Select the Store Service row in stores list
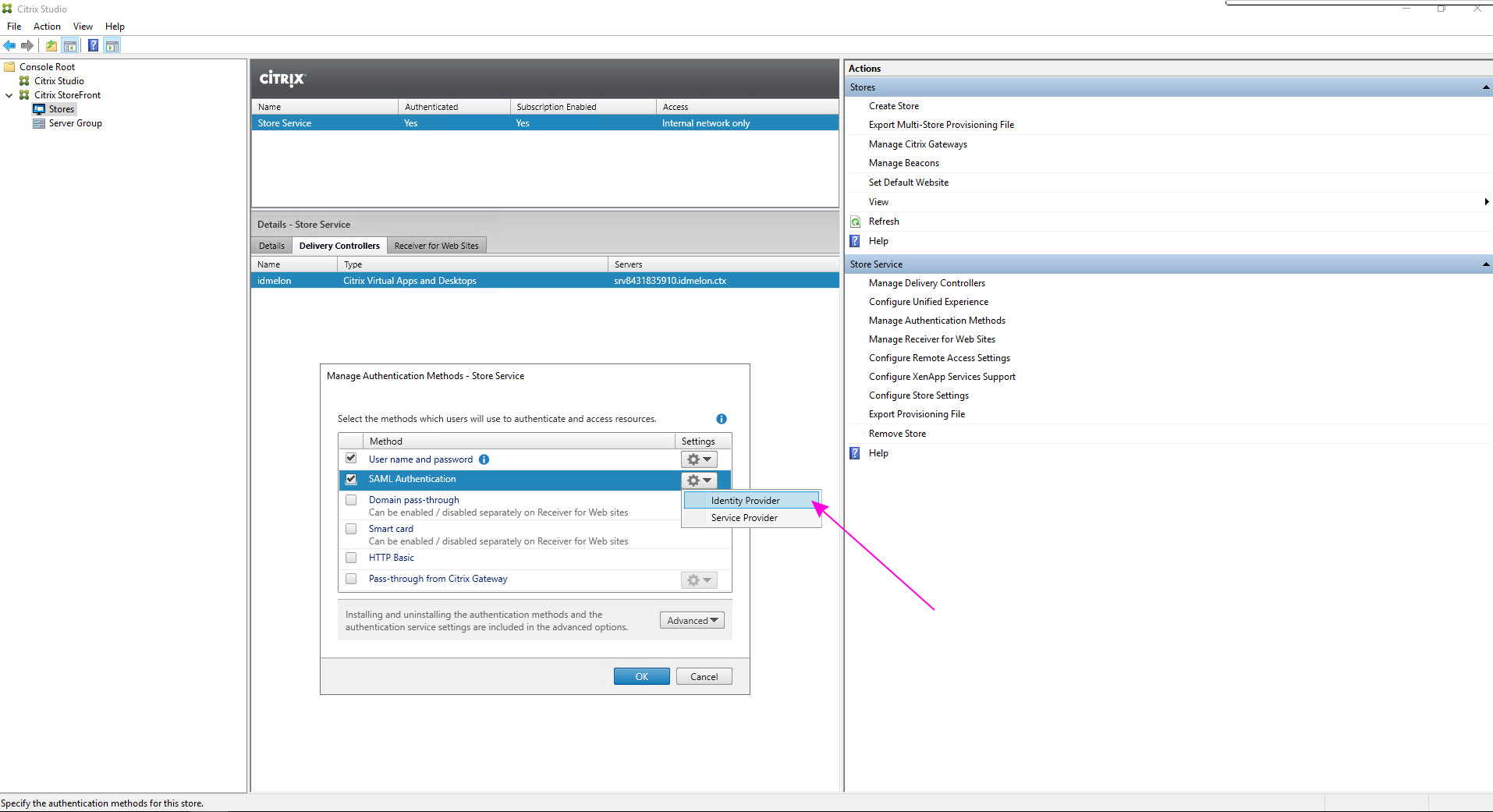The width and height of the screenshot is (1493, 812). point(545,123)
